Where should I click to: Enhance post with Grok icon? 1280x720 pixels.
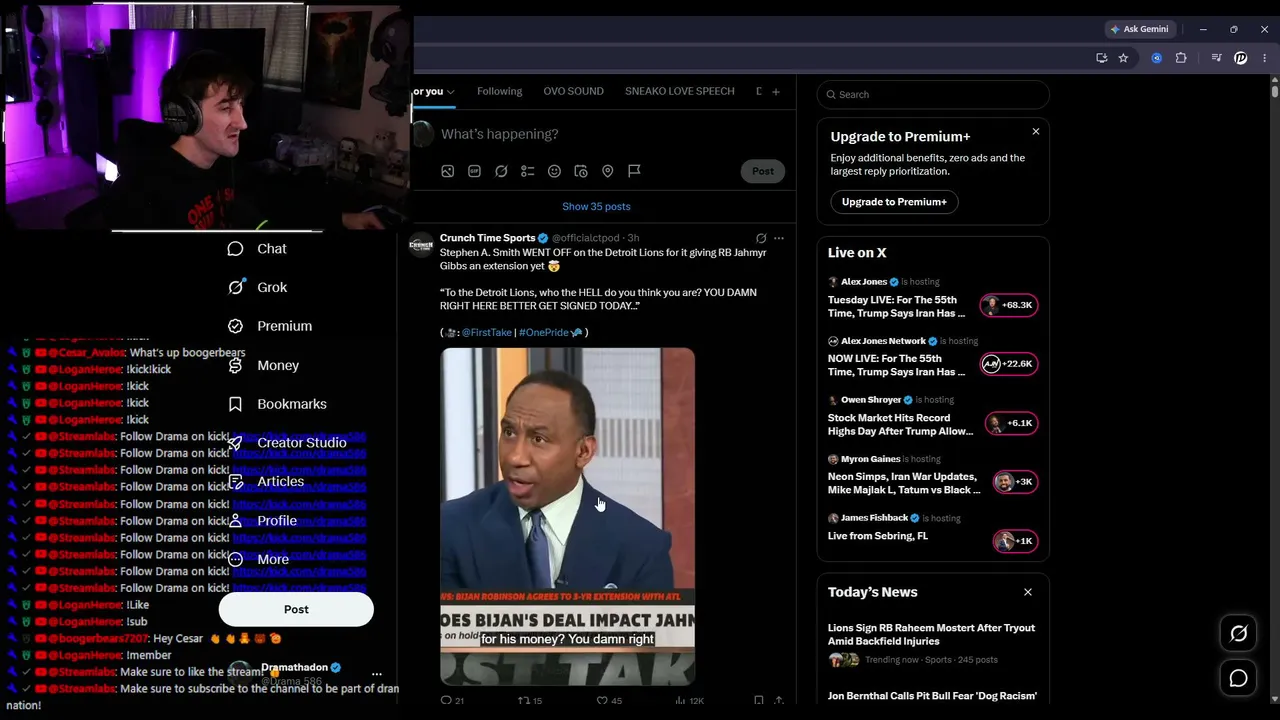tap(501, 172)
